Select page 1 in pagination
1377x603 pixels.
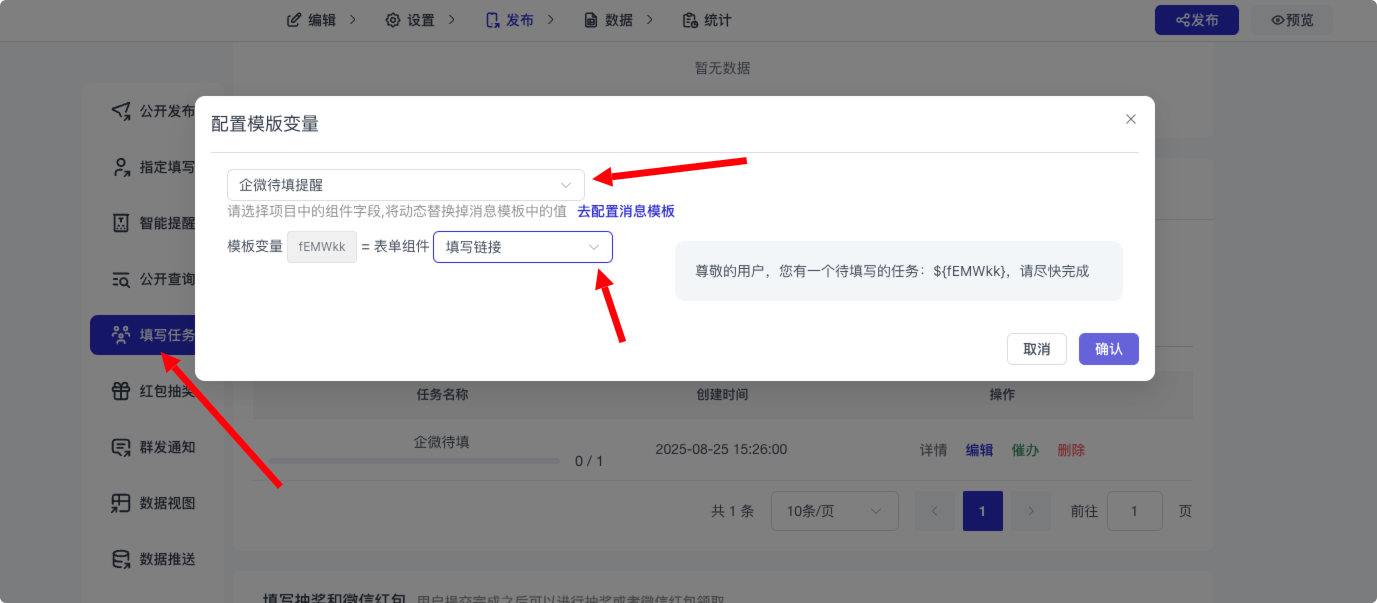click(983, 511)
